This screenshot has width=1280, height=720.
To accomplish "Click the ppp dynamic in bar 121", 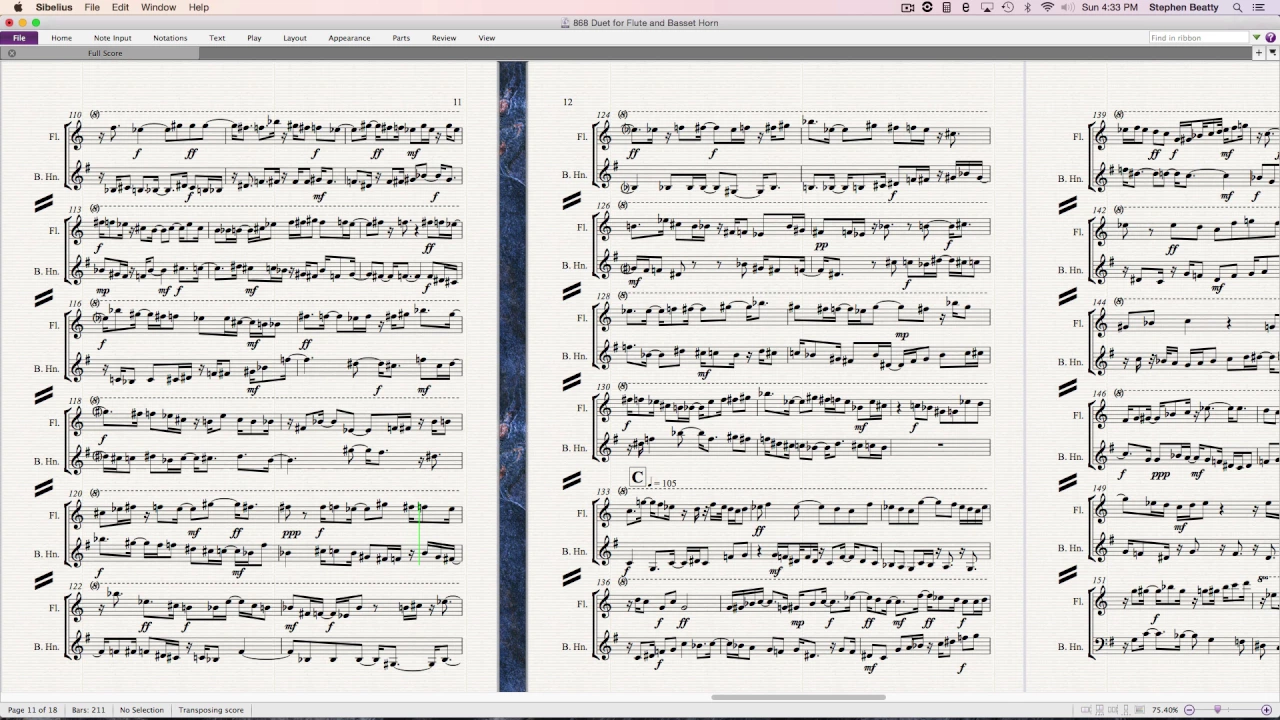I will click(x=289, y=533).
